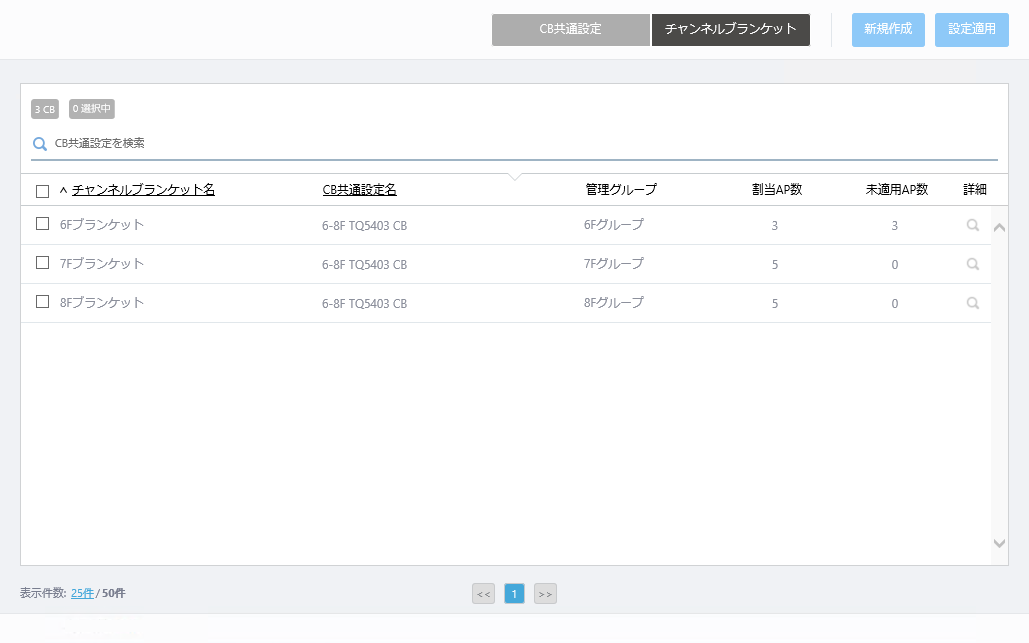Click 未適用AP数 value 0 in 8F row
Viewport: 1029px width, 643px height.
coord(894,304)
